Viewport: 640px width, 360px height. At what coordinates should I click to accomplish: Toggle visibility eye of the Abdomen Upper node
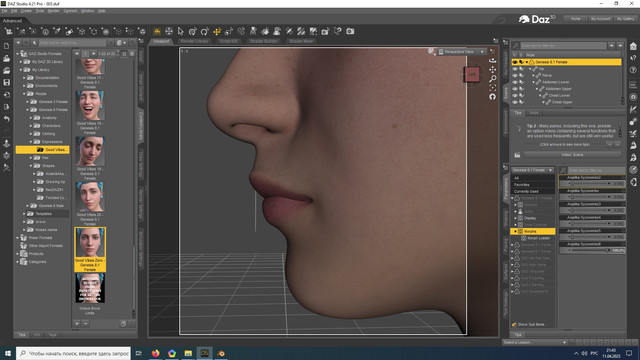pyautogui.click(x=515, y=89)
